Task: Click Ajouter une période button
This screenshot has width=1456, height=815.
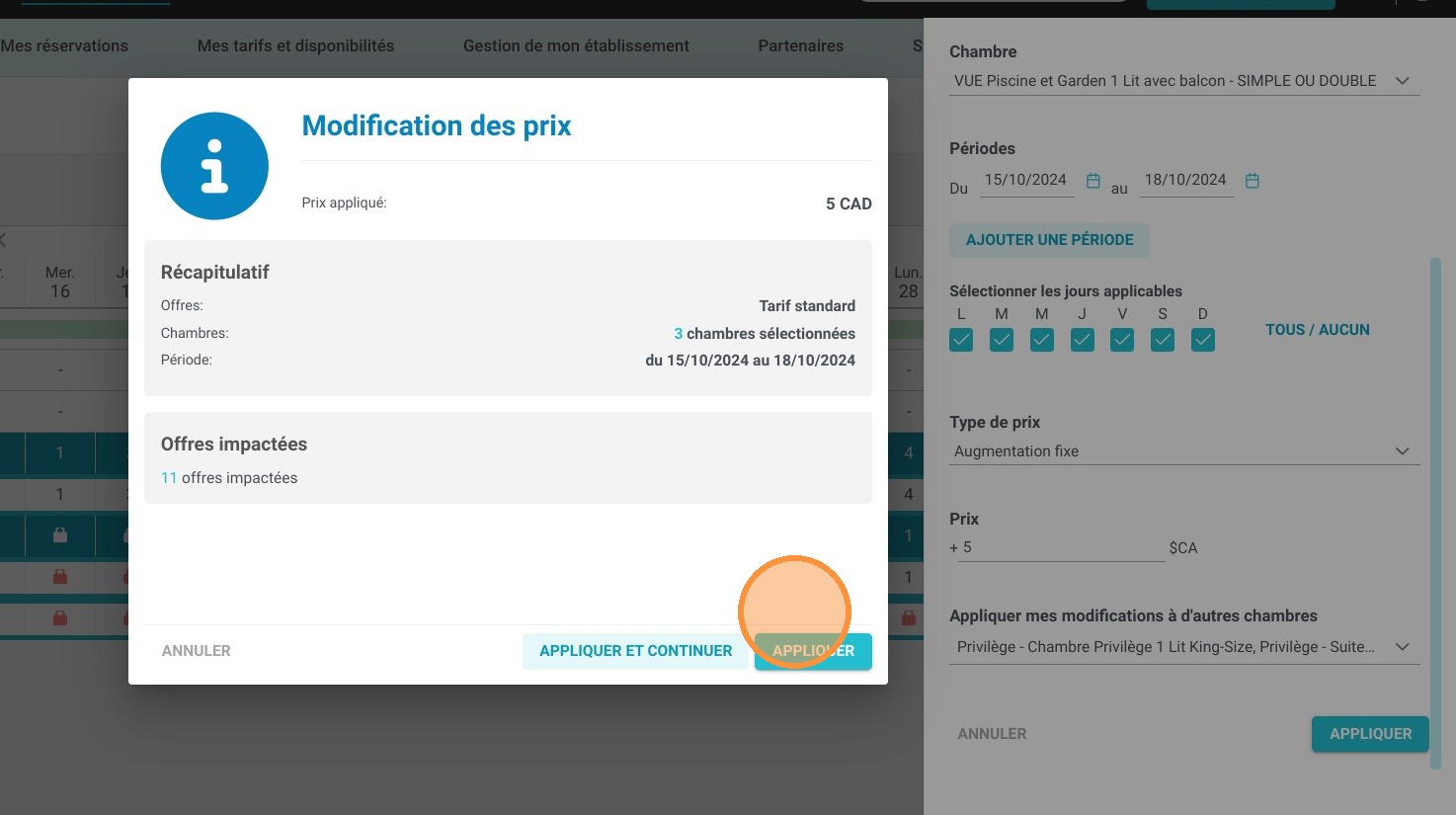Action: point(1049,240)
